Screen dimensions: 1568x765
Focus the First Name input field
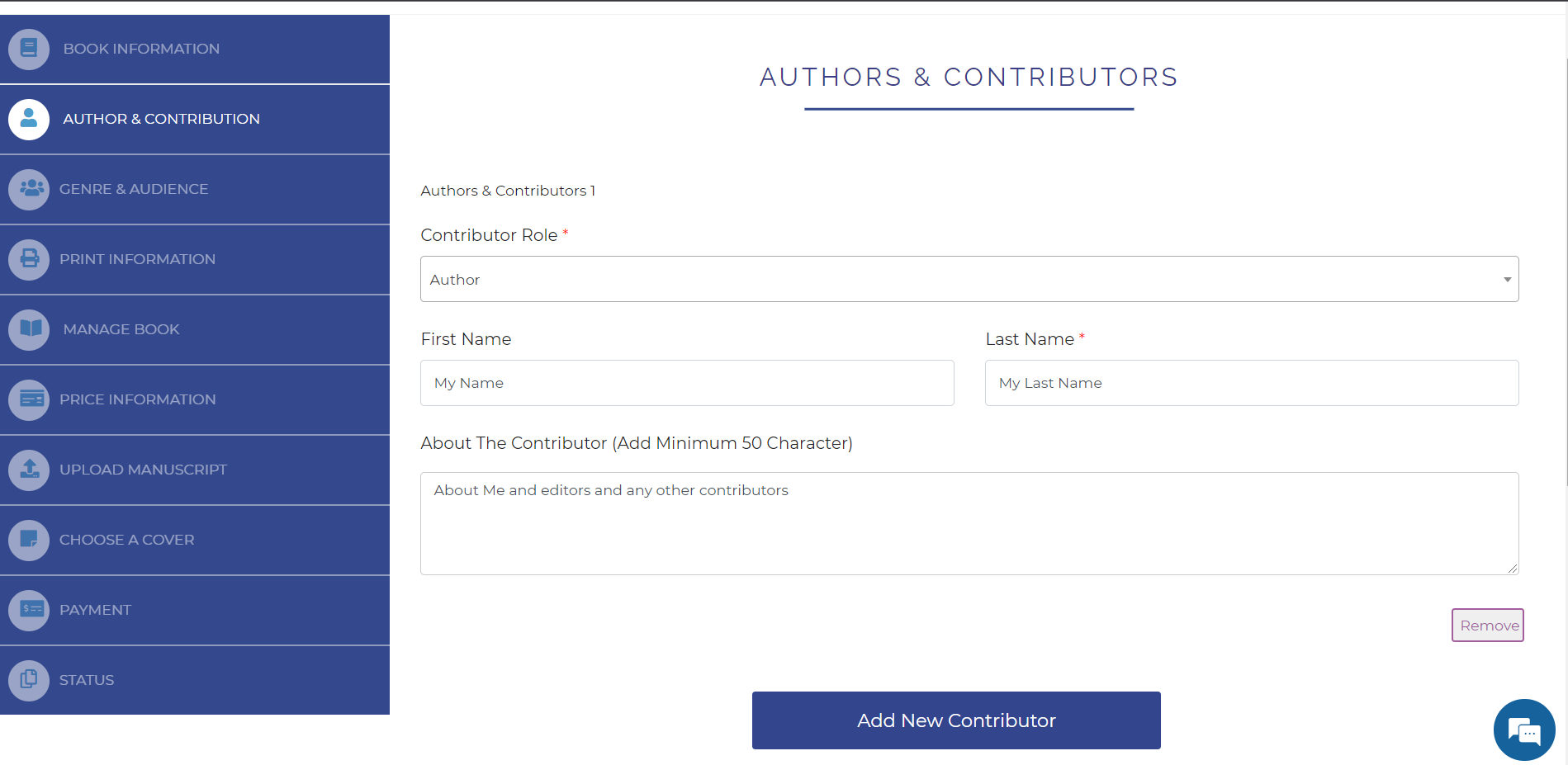[x=687, y=383]
